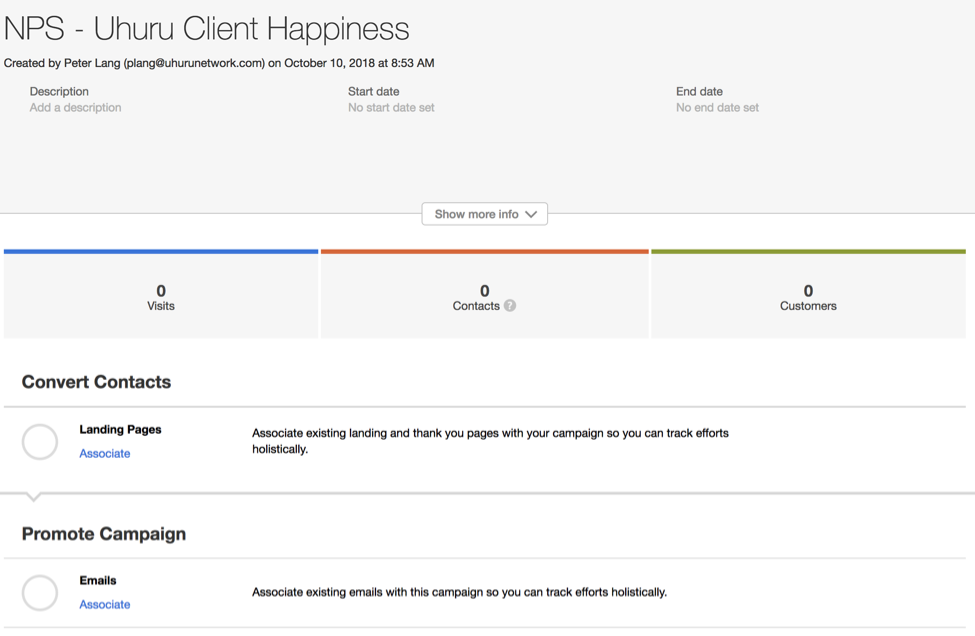
Task: Click Associate link under Emails
Action: tap(104, 604)
